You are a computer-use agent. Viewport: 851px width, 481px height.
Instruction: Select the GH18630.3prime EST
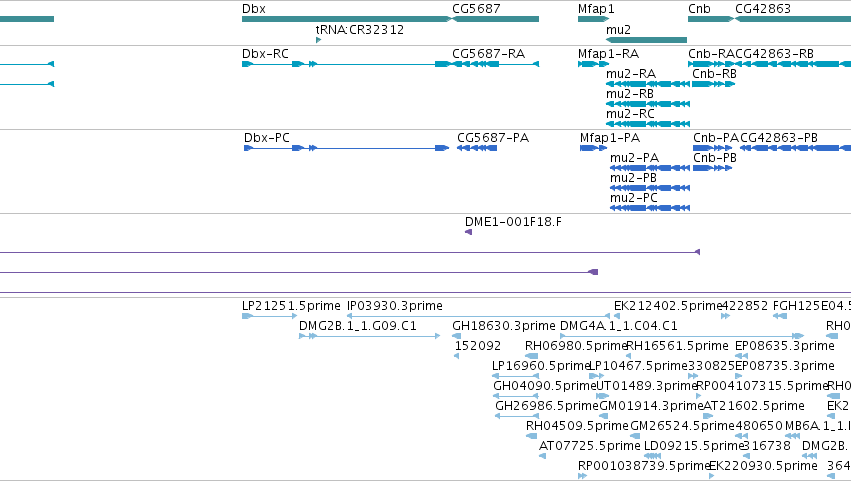point(456,337)
